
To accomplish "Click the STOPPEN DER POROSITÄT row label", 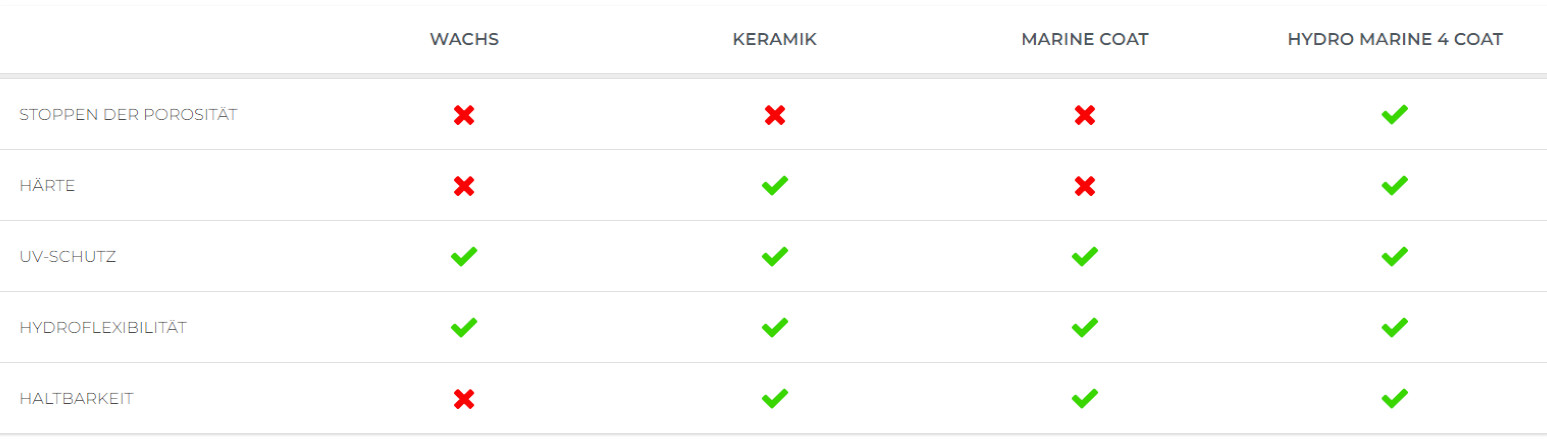I will 128,114.
